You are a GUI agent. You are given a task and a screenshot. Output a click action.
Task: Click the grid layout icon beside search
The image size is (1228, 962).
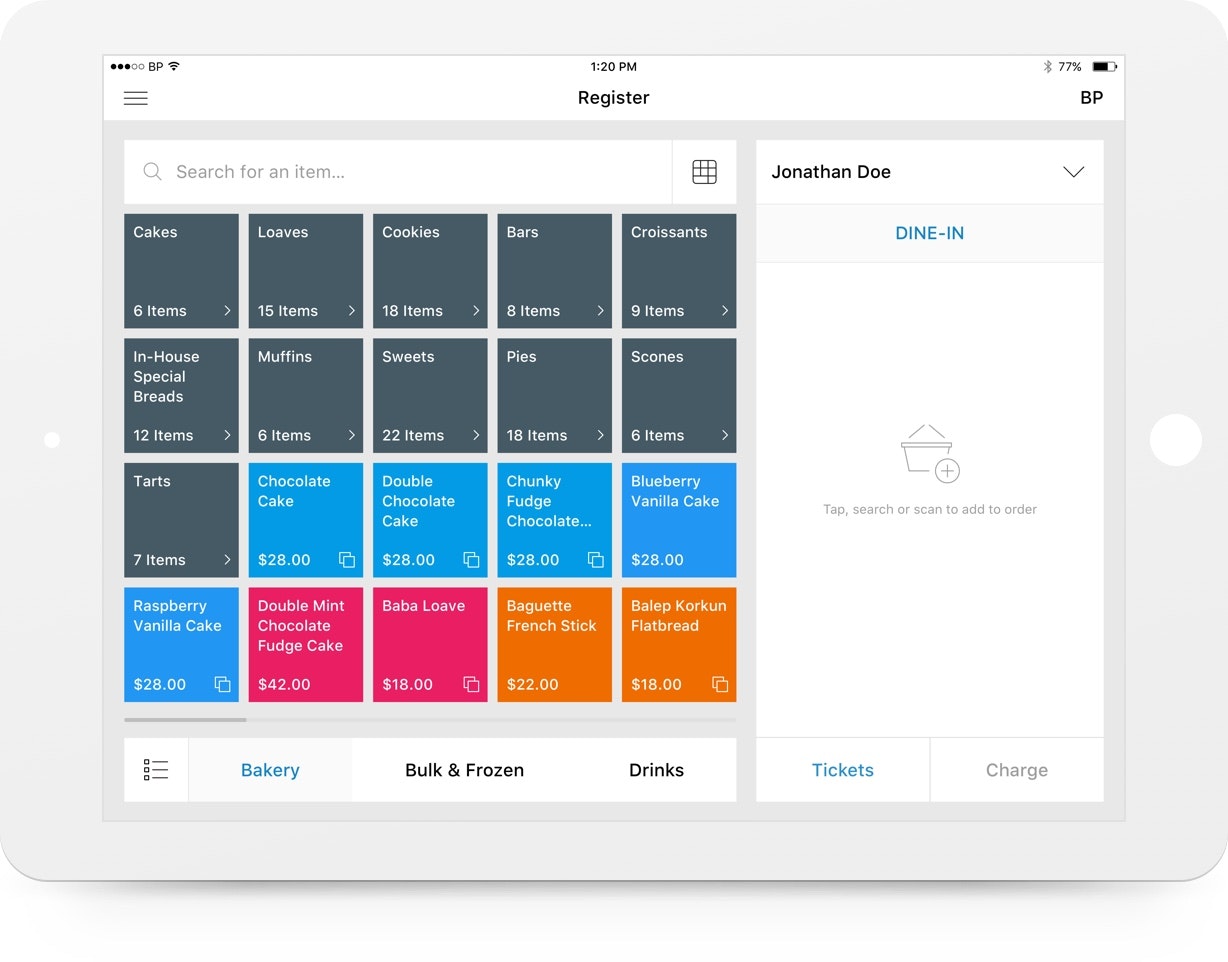(704, 172)
